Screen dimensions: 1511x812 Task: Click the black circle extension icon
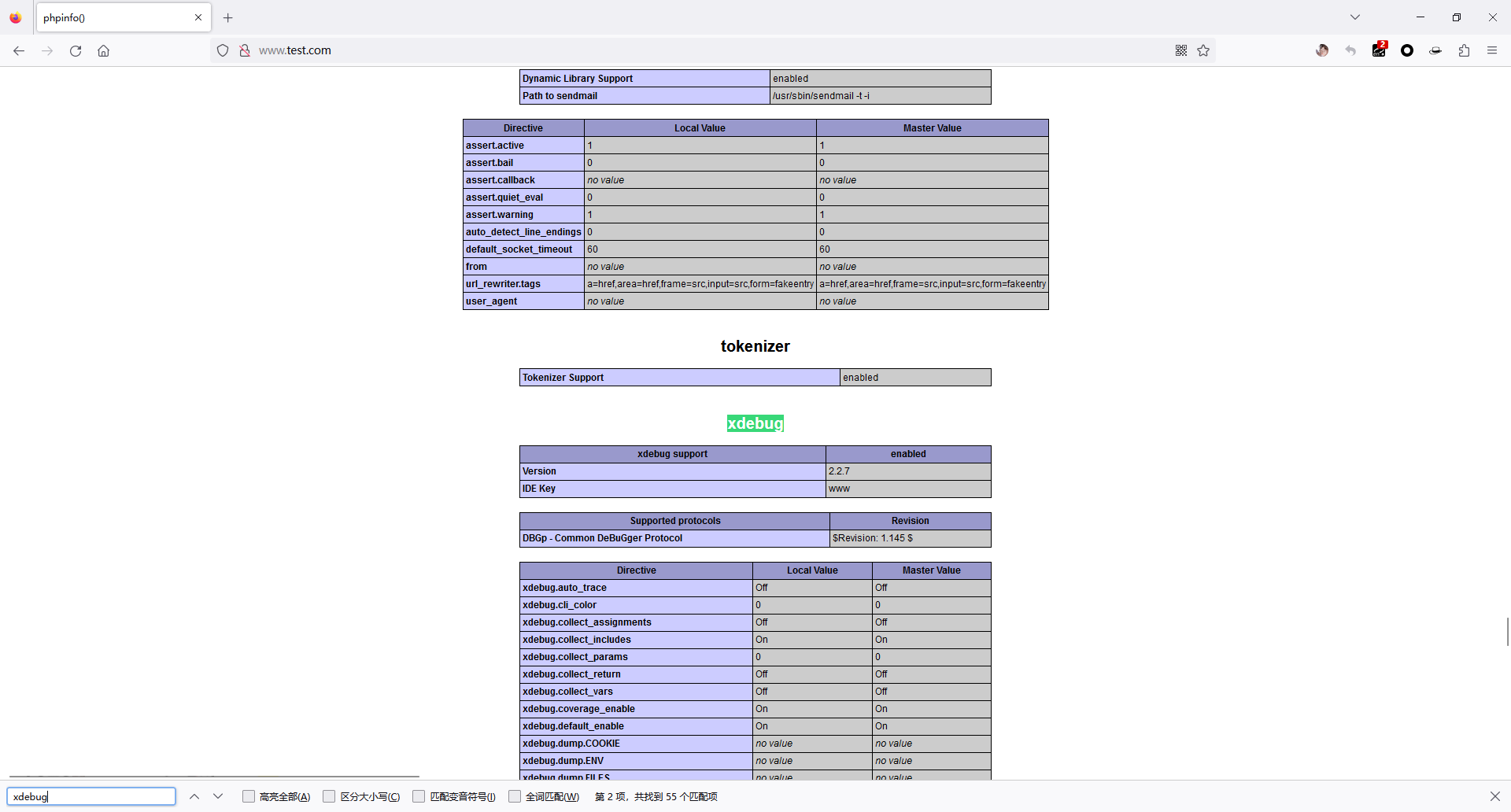tap(1407, 50)
